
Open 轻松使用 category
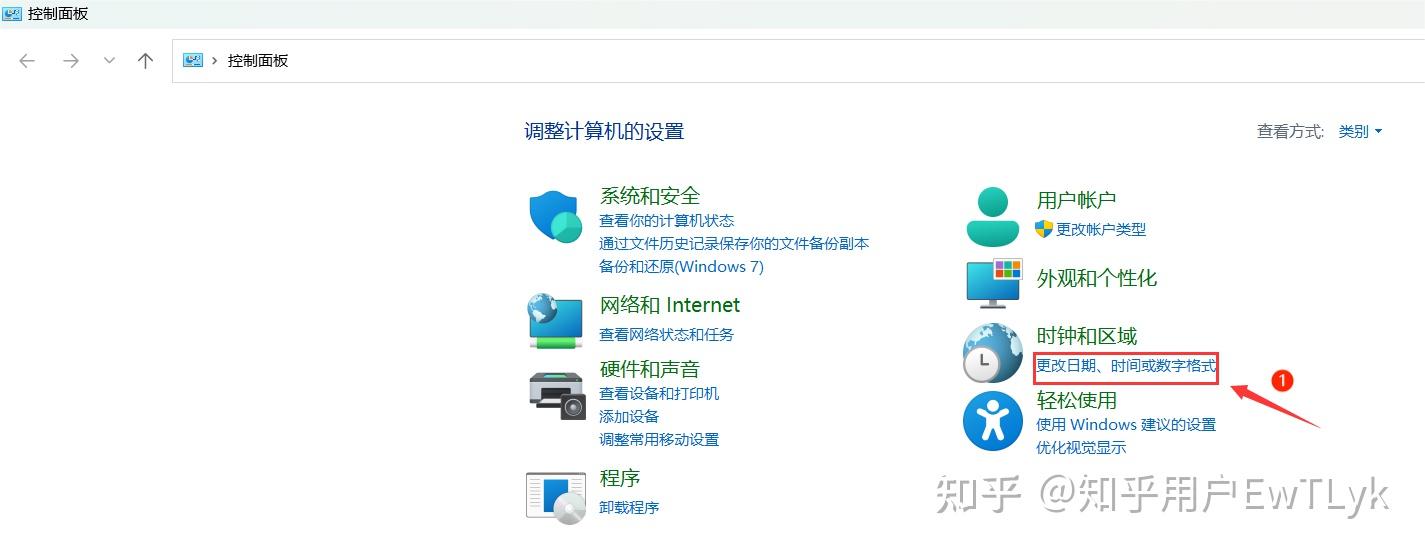[1077, 400]
